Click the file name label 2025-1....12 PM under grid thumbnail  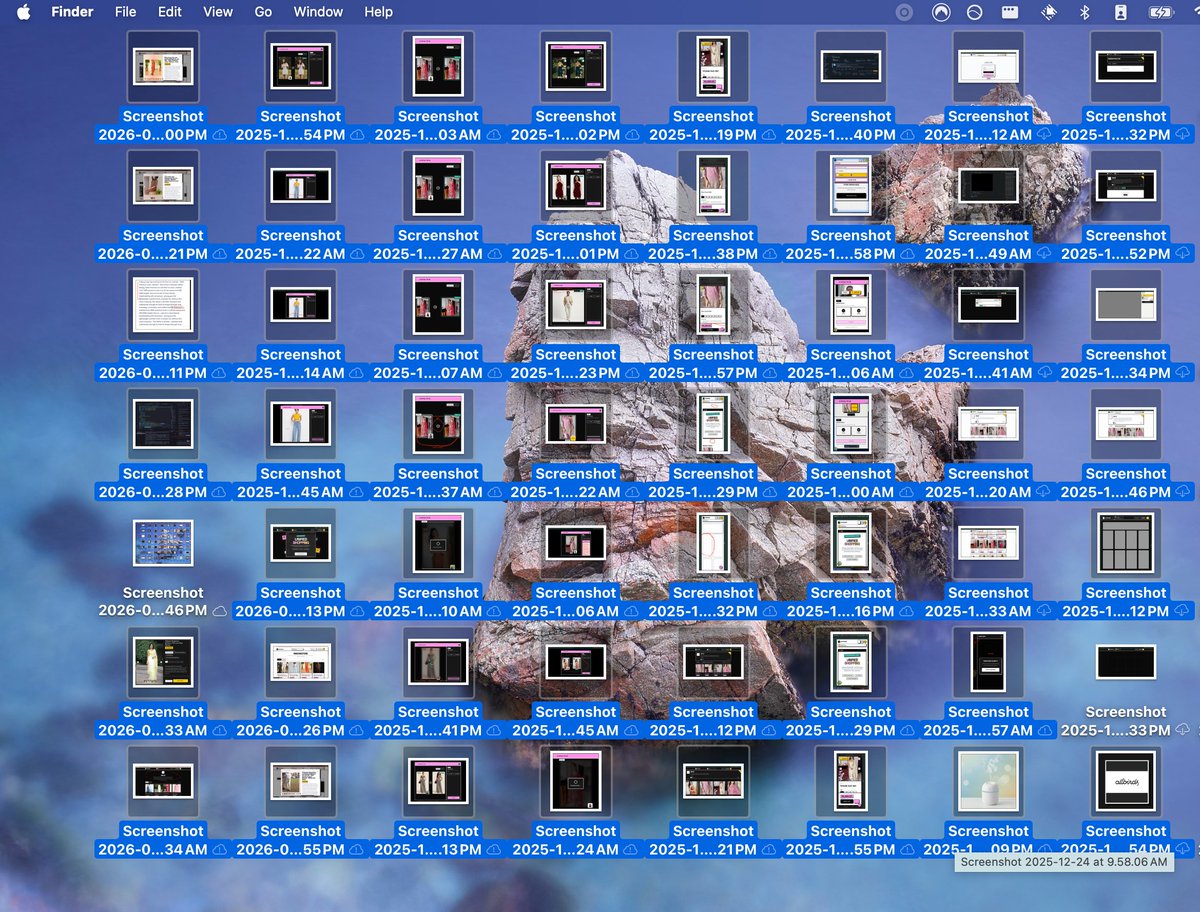point(1115,611)
